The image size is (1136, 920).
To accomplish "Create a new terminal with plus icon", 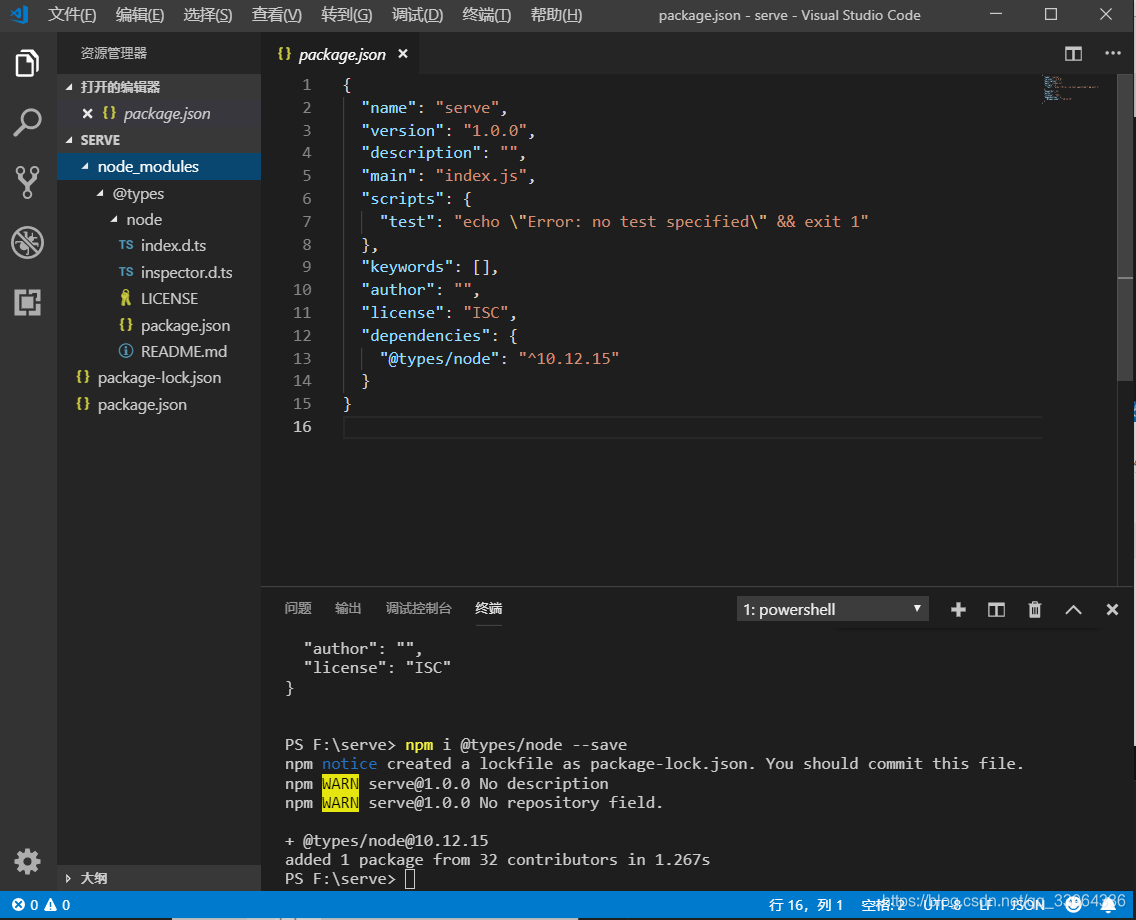I will coord(958,609).
